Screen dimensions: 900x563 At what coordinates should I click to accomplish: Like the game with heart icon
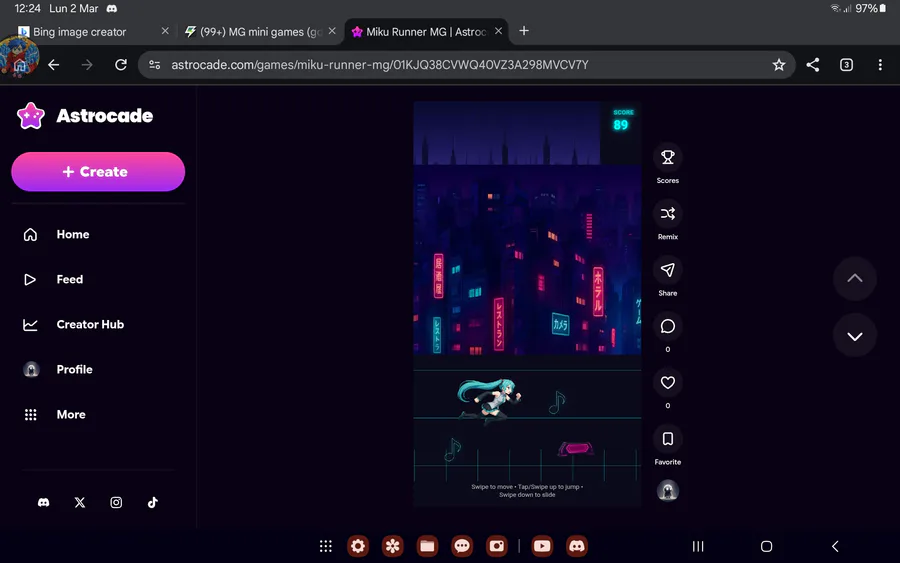point(668,382)
